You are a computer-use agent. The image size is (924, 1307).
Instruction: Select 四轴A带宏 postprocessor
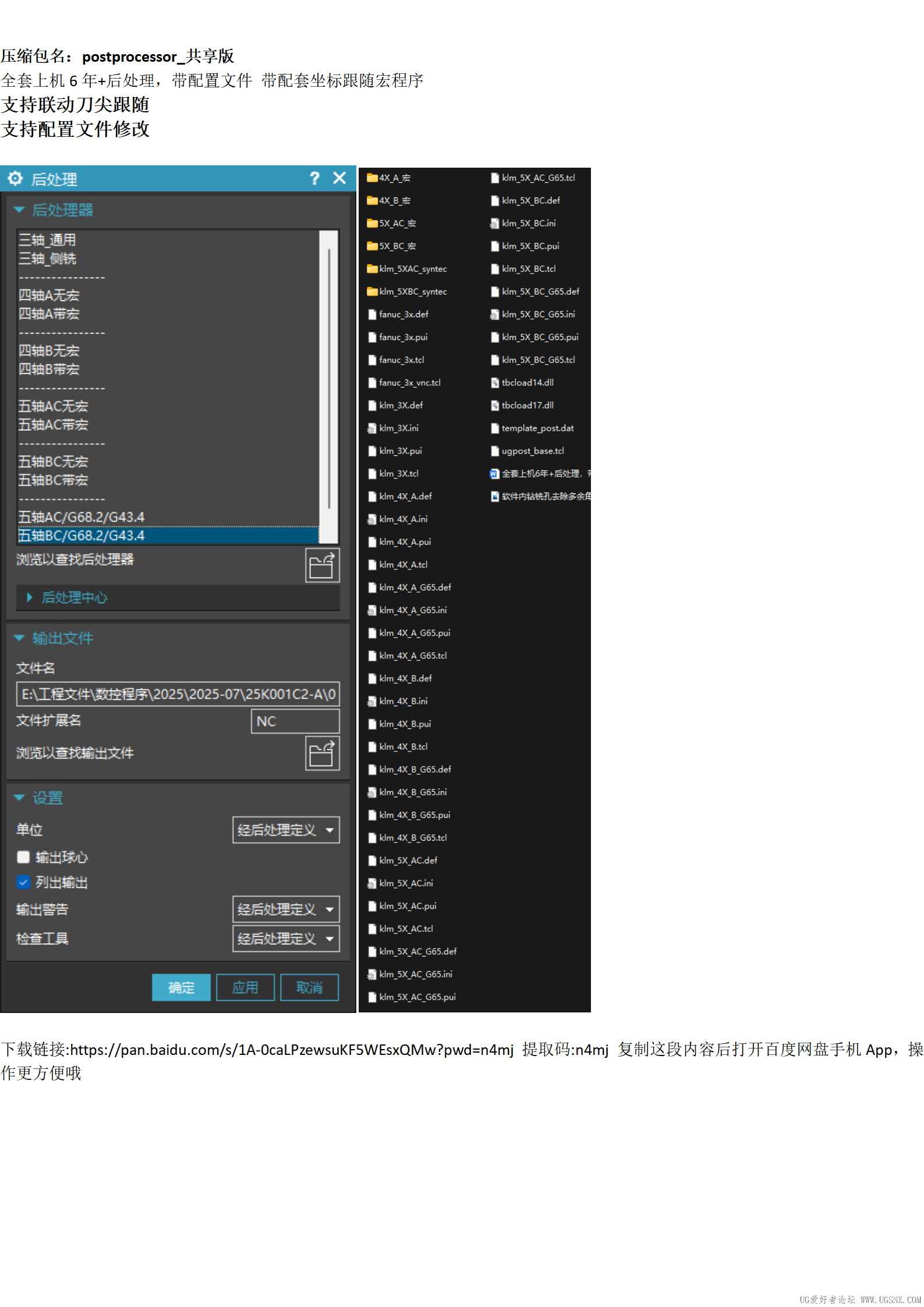point(49,314)
